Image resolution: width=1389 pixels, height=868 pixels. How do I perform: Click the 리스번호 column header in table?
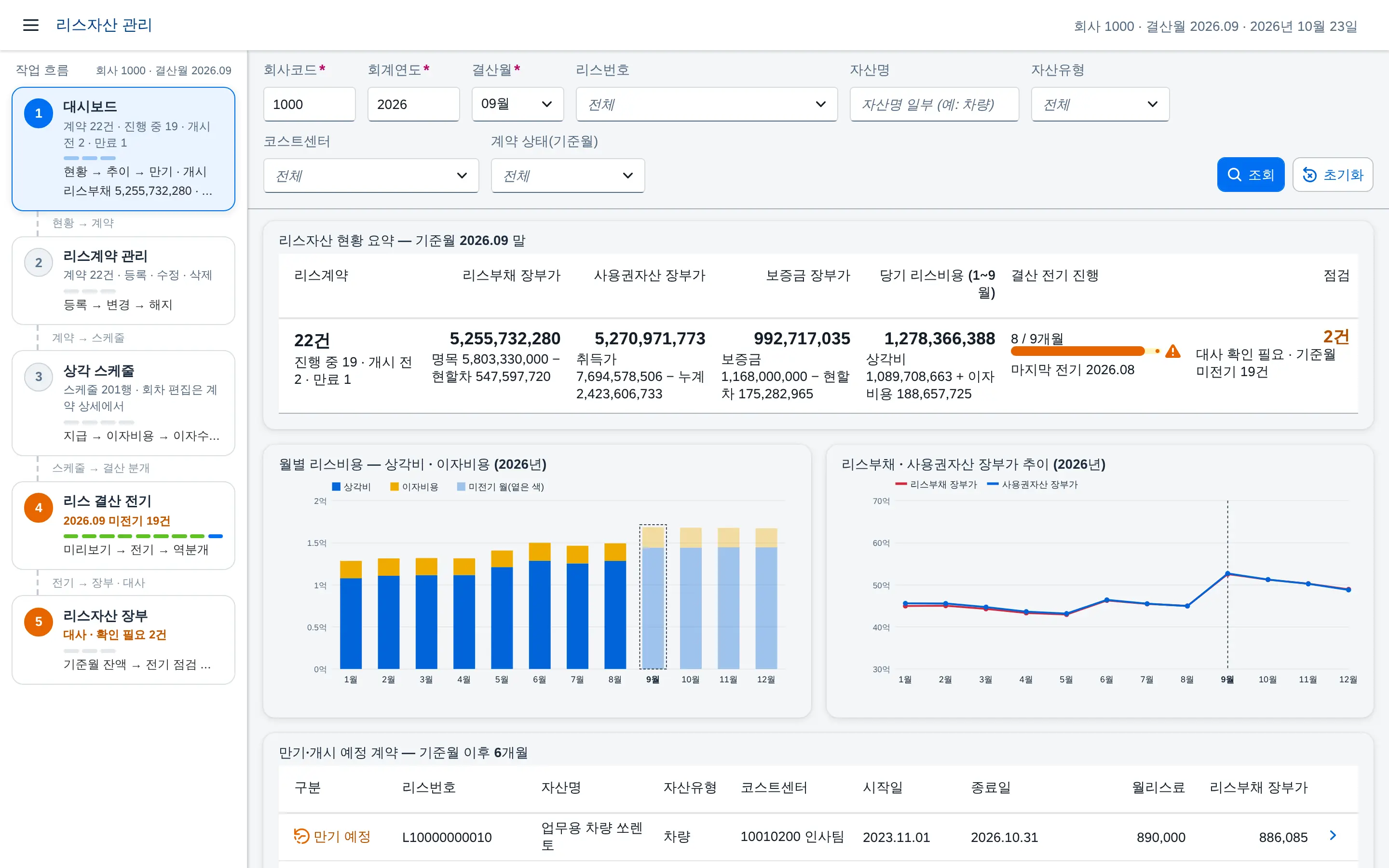pyautogui.click(x=429, y=787)
